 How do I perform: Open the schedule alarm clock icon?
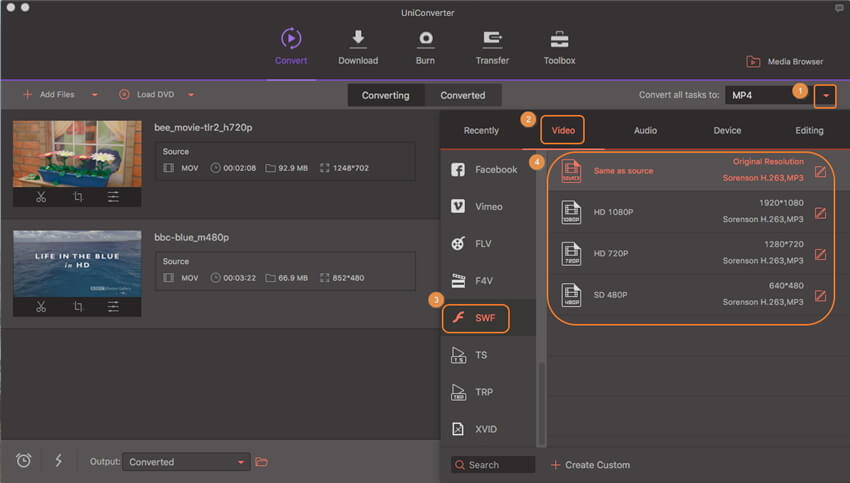coord(23,461)
